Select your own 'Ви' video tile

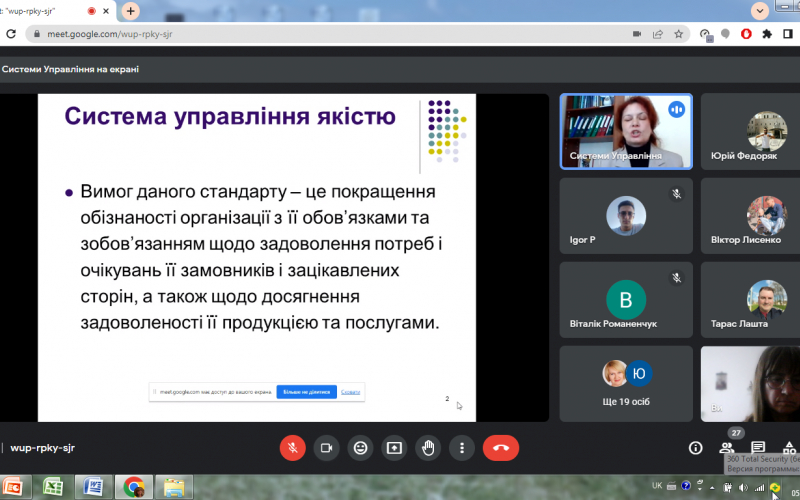tap(751, 384)
